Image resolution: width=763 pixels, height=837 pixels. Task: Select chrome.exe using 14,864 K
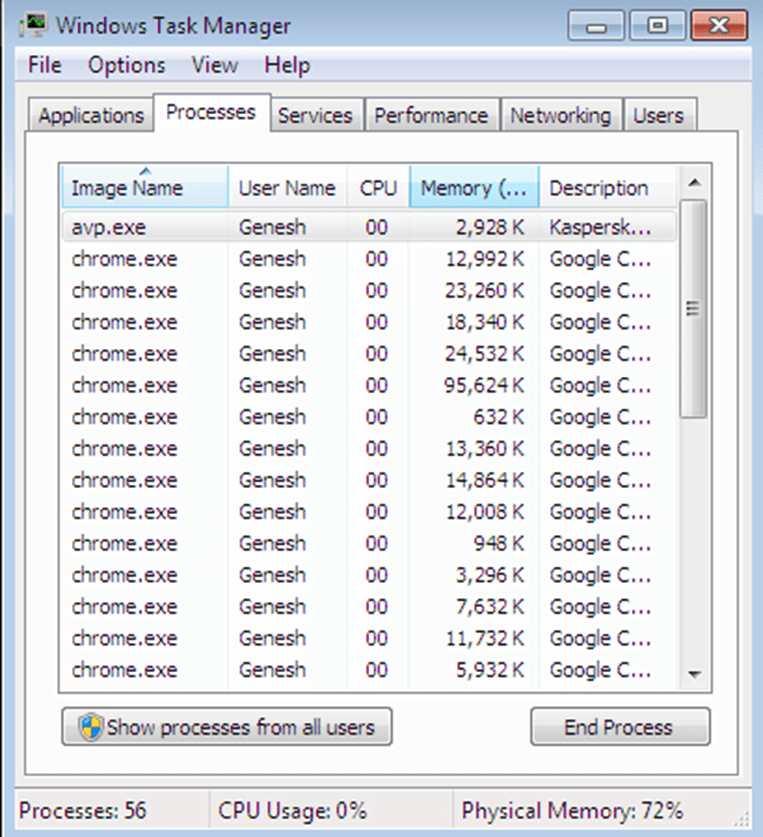pos(369,480)
